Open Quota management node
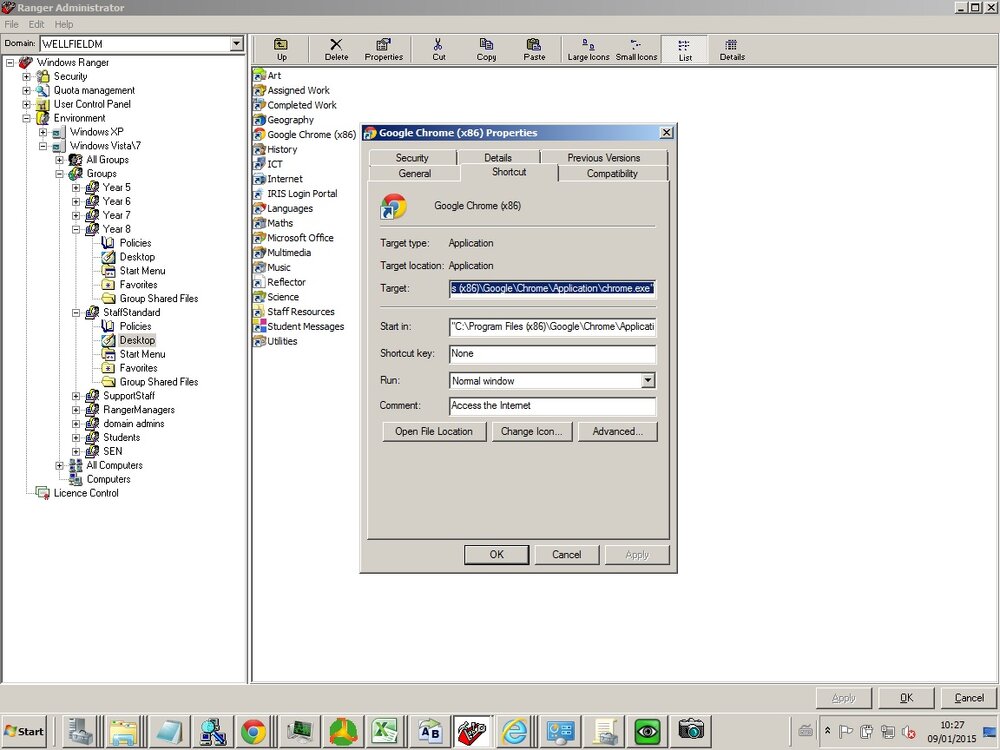This screenshot has width=1000, height=750. click(94, 91)
